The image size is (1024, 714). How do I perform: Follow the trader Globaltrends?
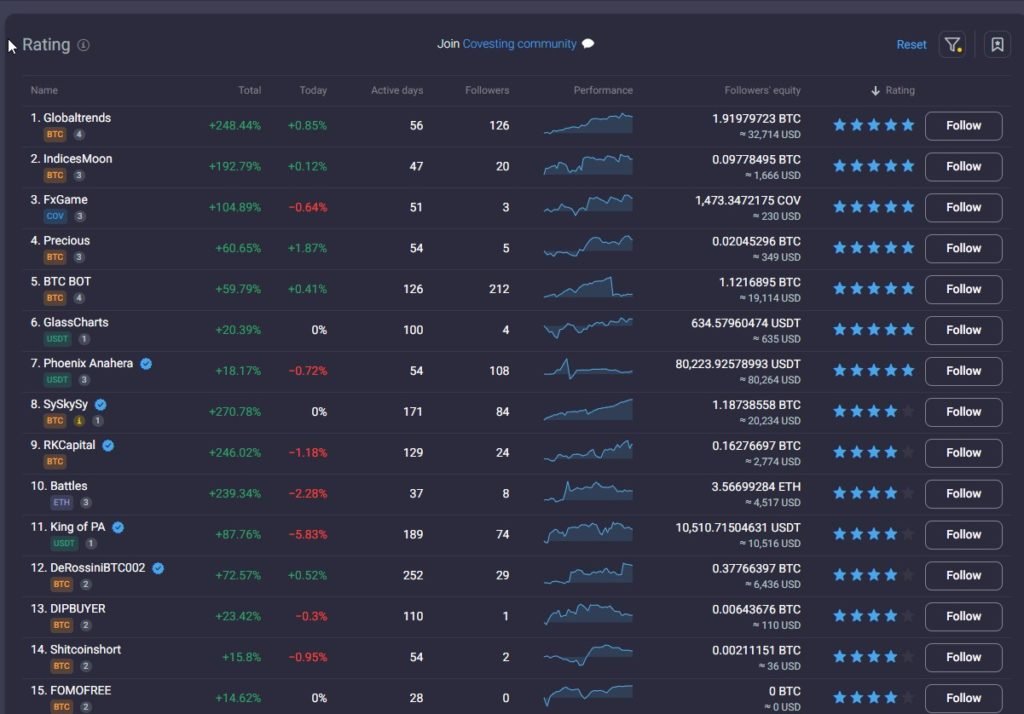962,126
